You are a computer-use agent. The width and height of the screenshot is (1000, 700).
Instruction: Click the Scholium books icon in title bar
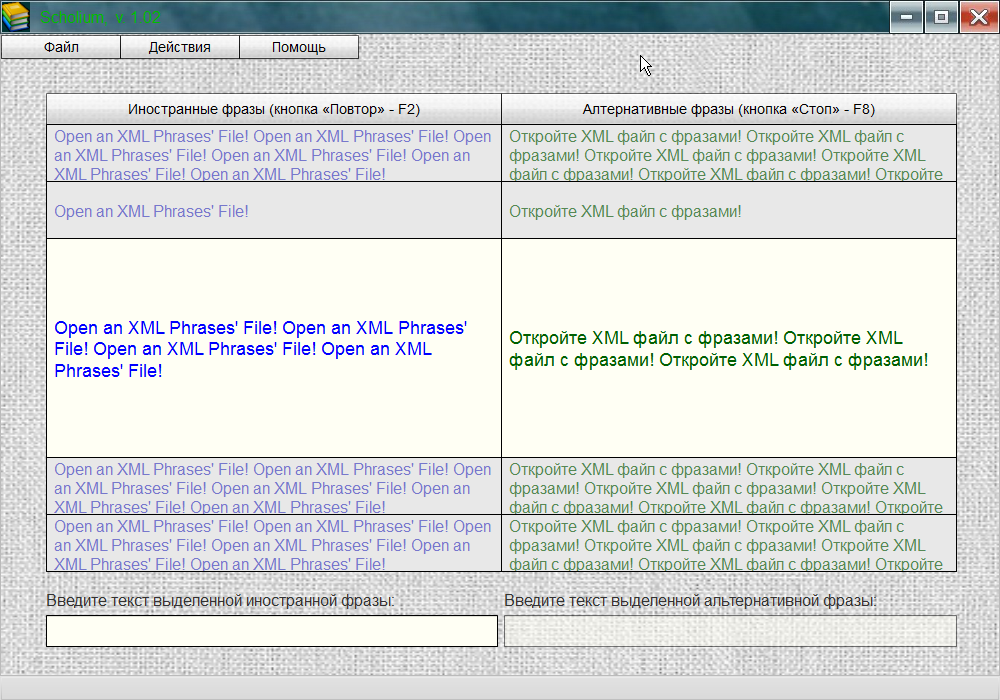(x=16, y=17)
